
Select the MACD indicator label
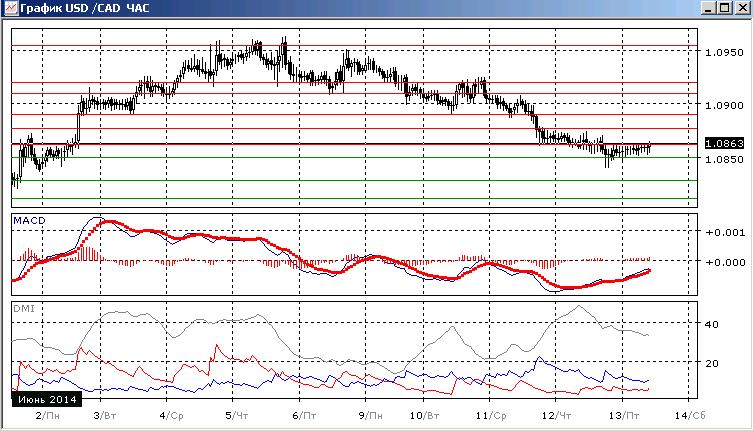pyautogui.click(x=29, y=221)
